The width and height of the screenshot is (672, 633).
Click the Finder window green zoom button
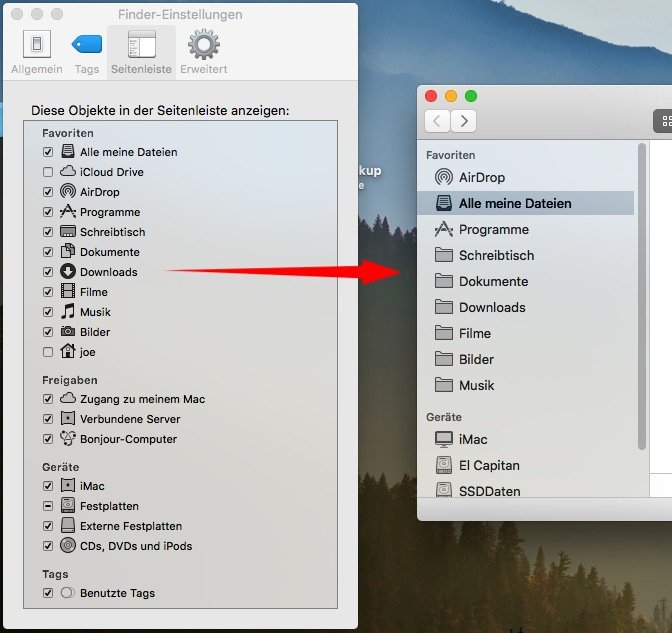[x=471, y=96]
